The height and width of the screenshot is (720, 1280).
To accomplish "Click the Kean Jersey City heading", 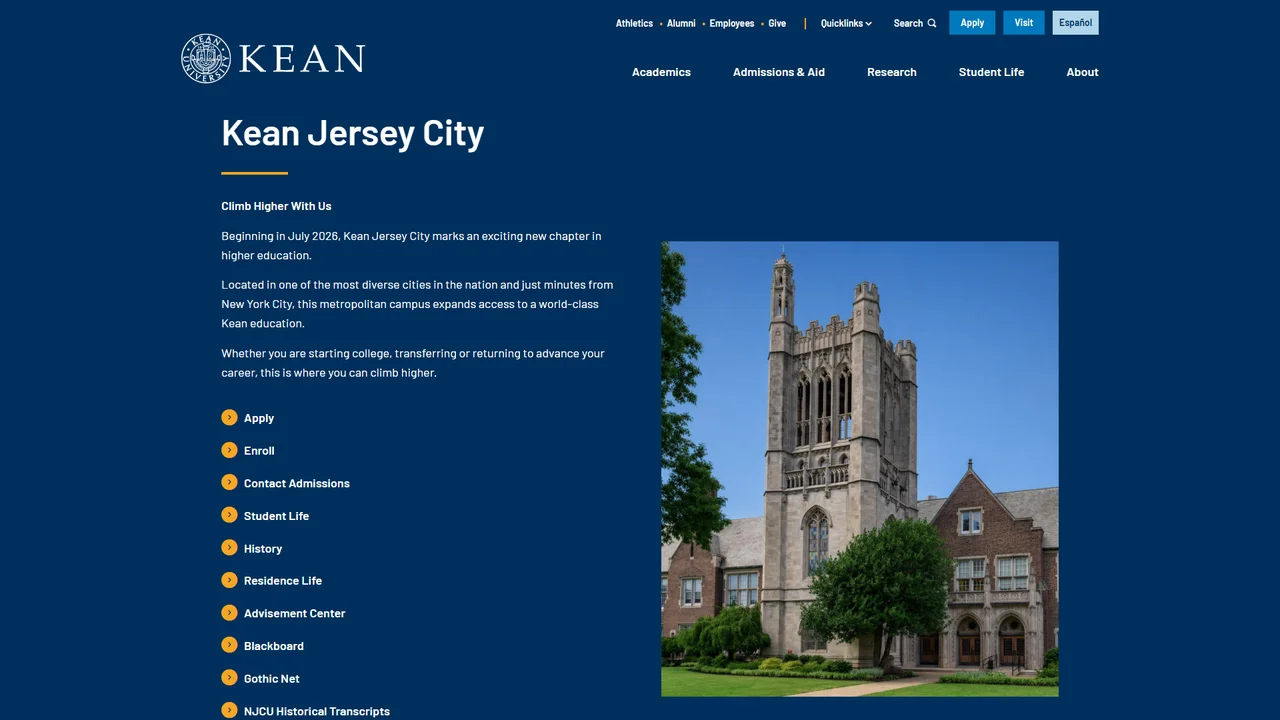I will pos(353,132).
